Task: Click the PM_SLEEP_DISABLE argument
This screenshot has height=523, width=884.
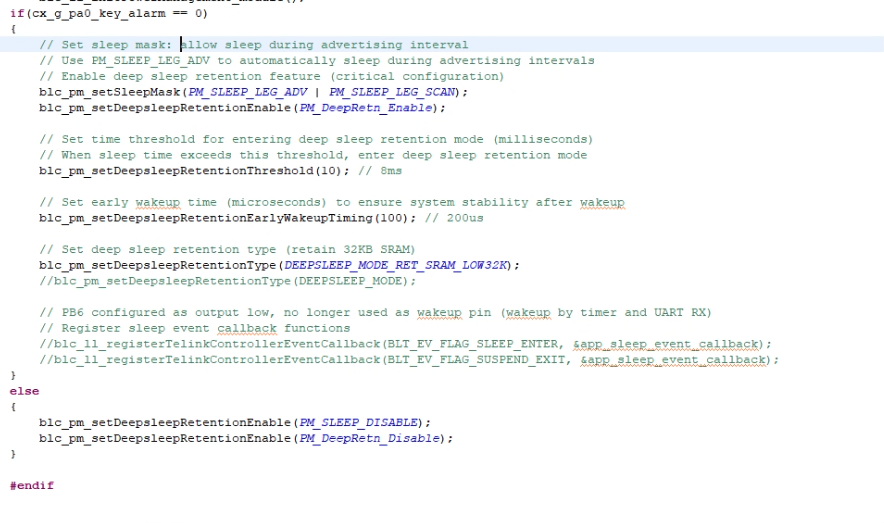Action: pyautogui.click(x=359, y=423)
